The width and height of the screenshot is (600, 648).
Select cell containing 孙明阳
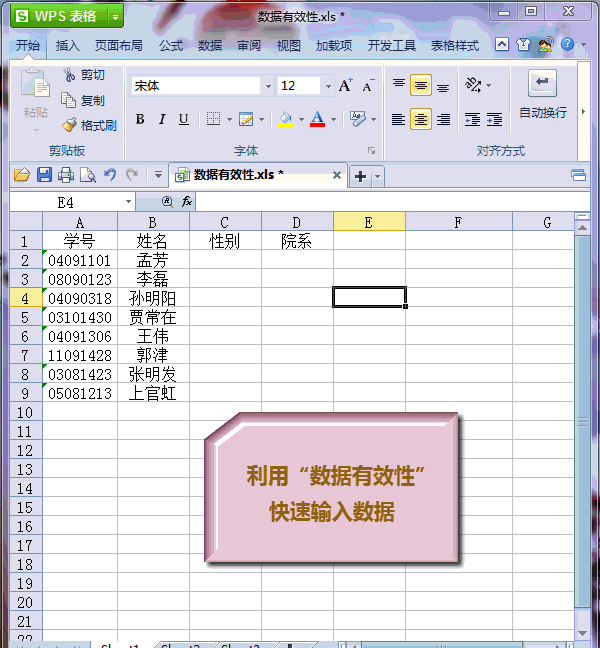[x=153, y=298]
